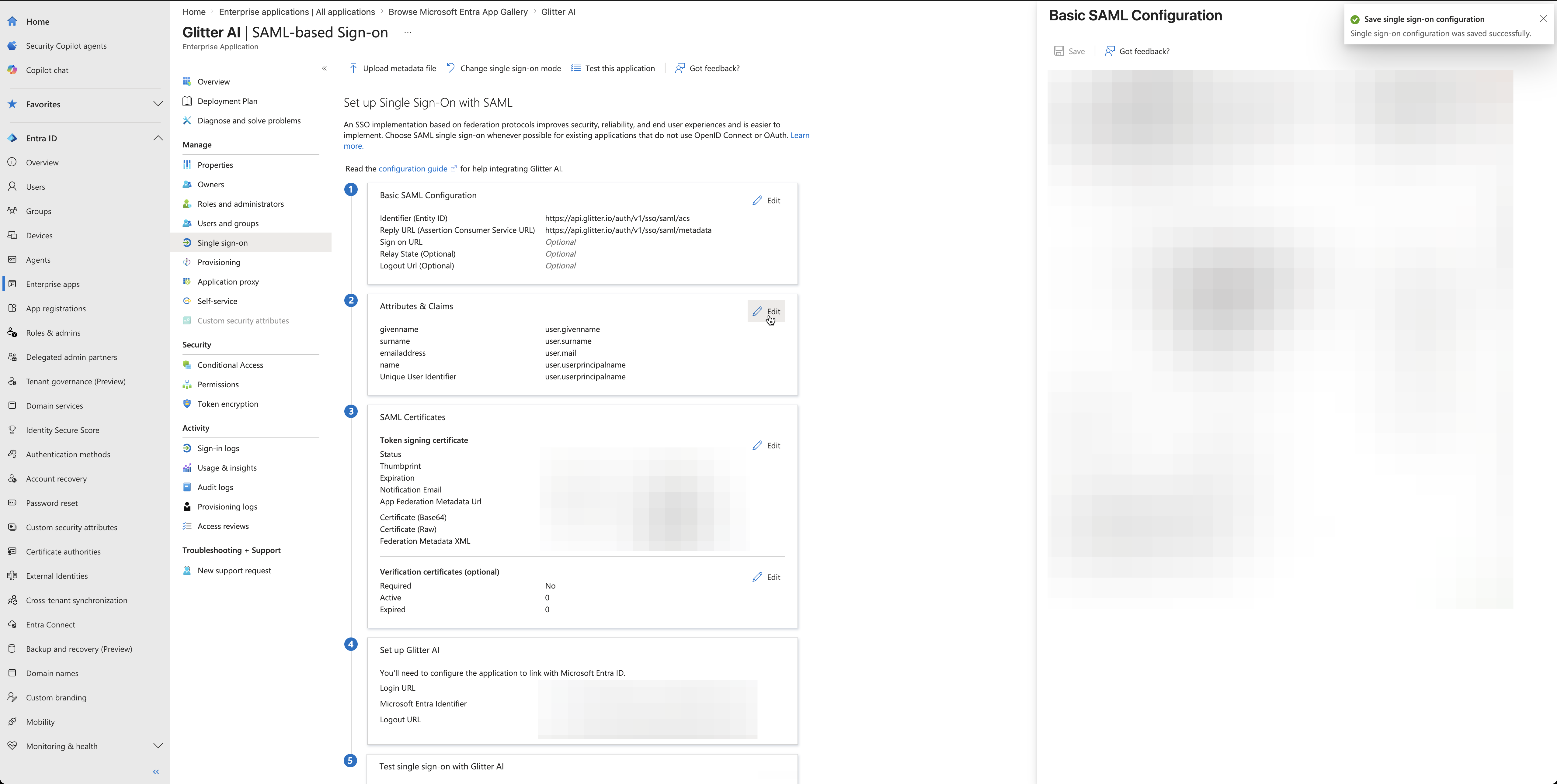Collapse the Favorites section chevron
The image size is (1557, 784).
click(158, 104)
